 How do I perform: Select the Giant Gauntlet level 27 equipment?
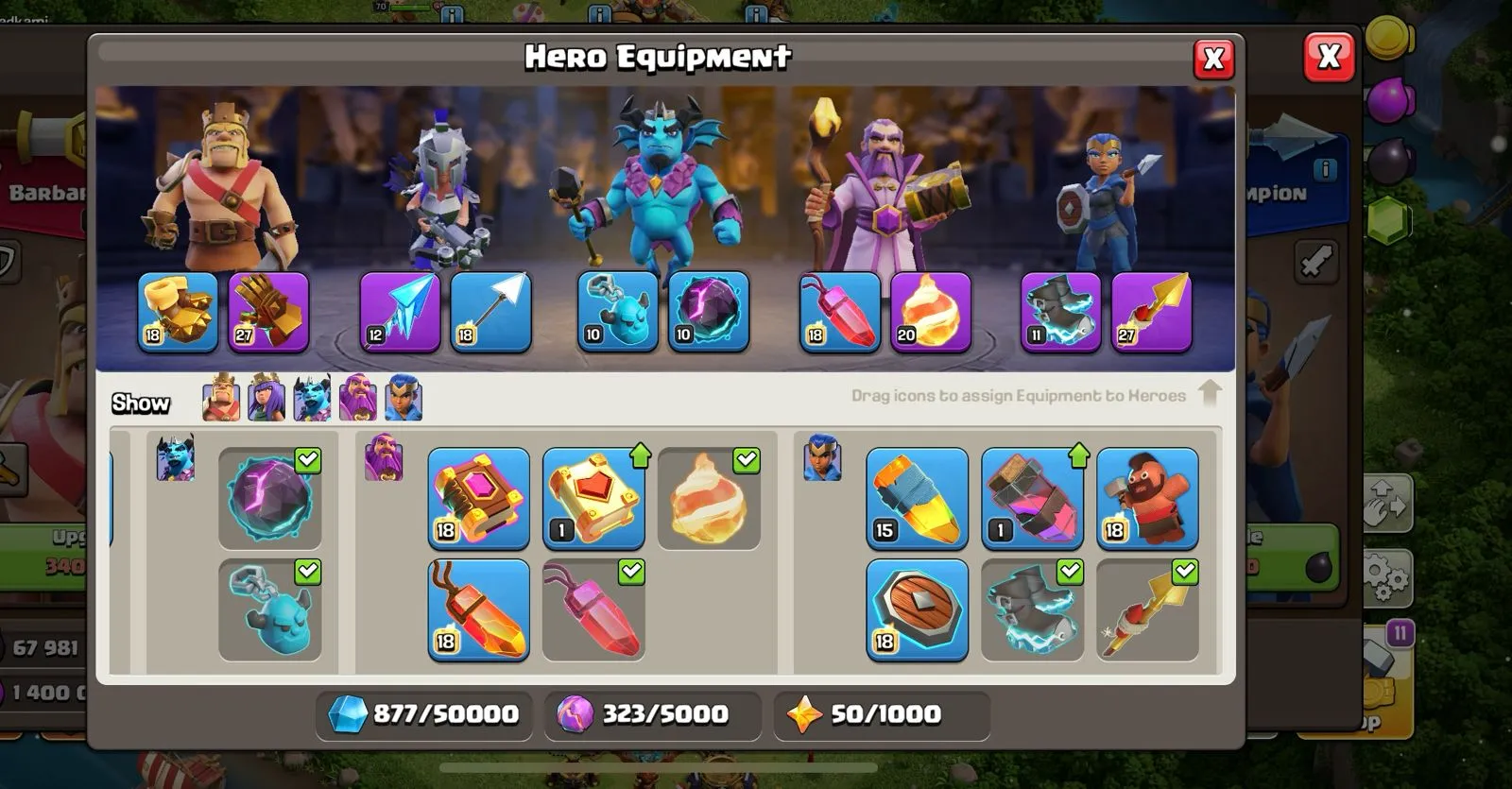point(268,313)
